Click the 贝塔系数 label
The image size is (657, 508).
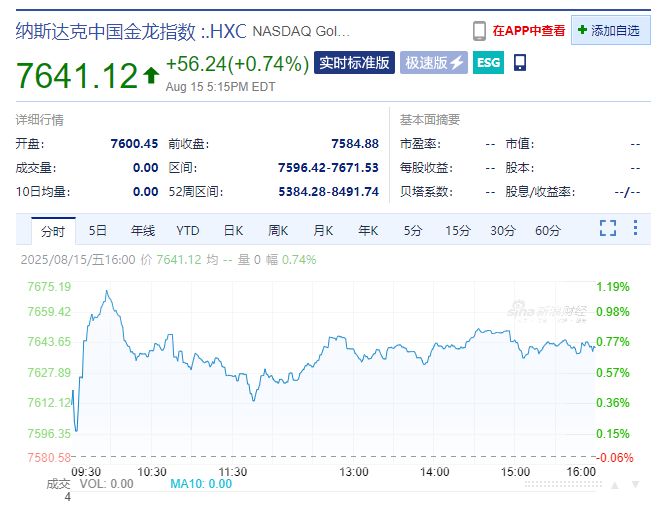tap(426, 192)
